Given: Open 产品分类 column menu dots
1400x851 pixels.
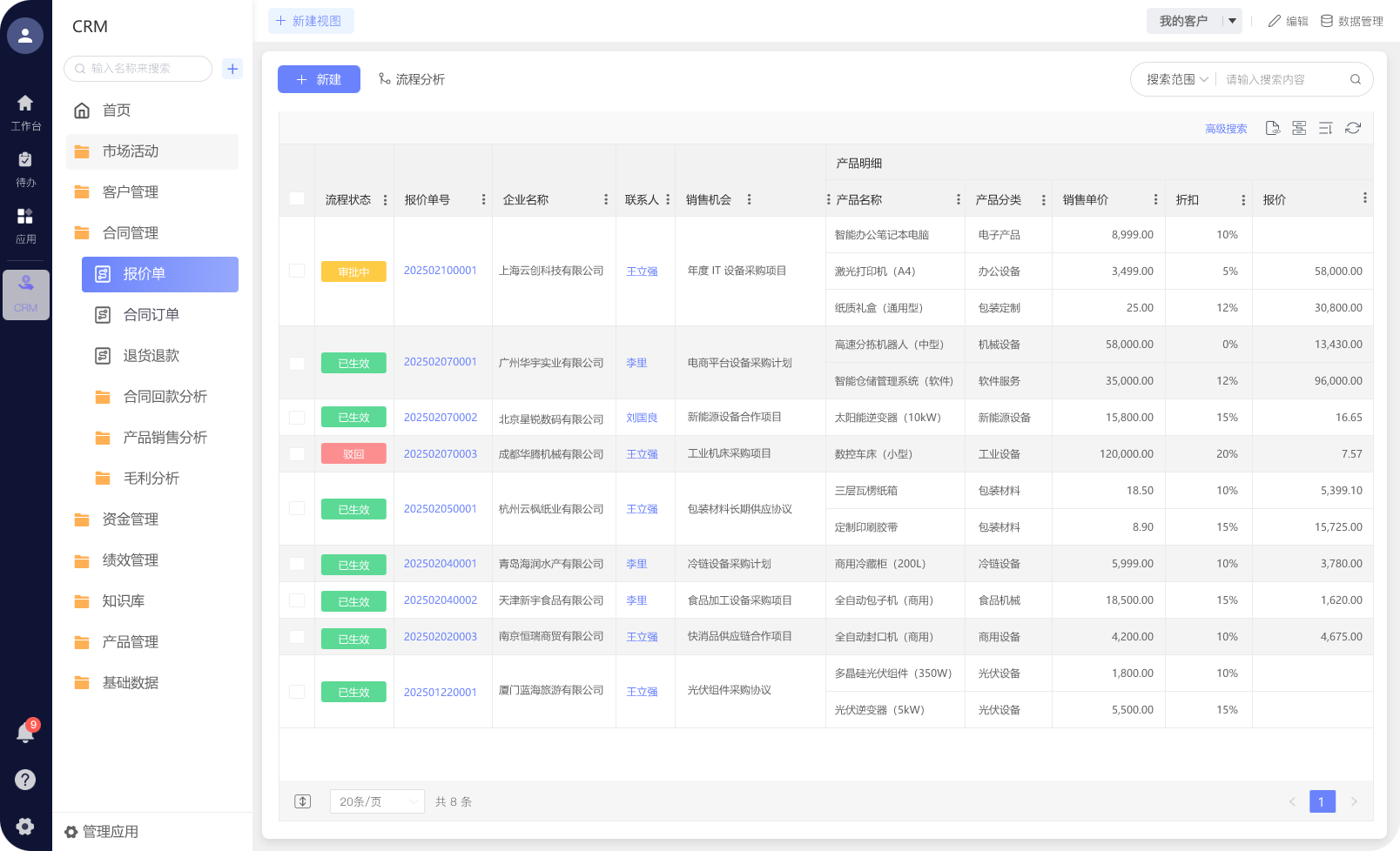Looking at the screenshot, I should coord(1043,200).
